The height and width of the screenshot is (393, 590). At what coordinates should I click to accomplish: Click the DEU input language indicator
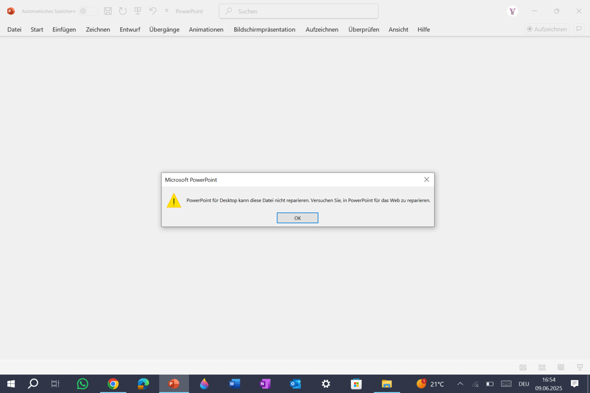click(x=524, y=384)
